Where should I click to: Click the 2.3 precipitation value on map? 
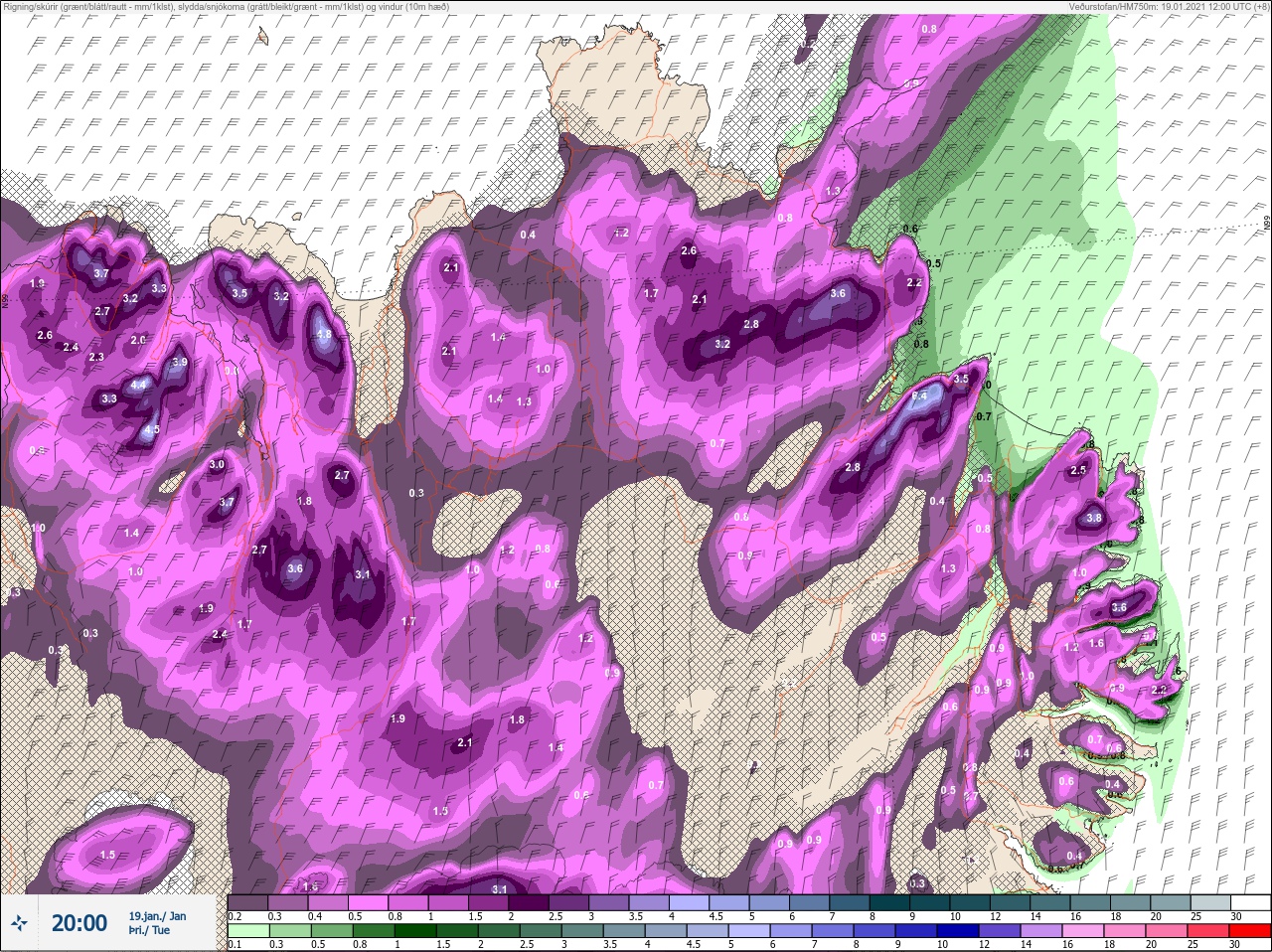(96, 357)
